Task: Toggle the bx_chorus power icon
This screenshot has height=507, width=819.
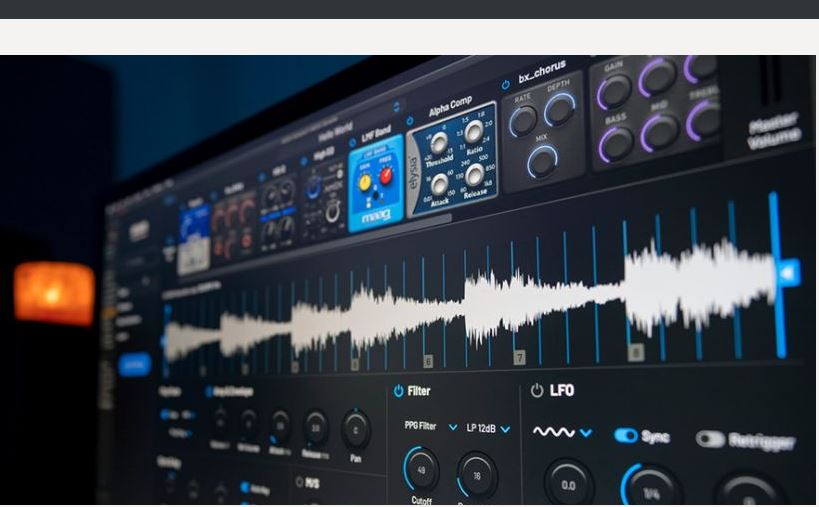Action: [505, 85]
